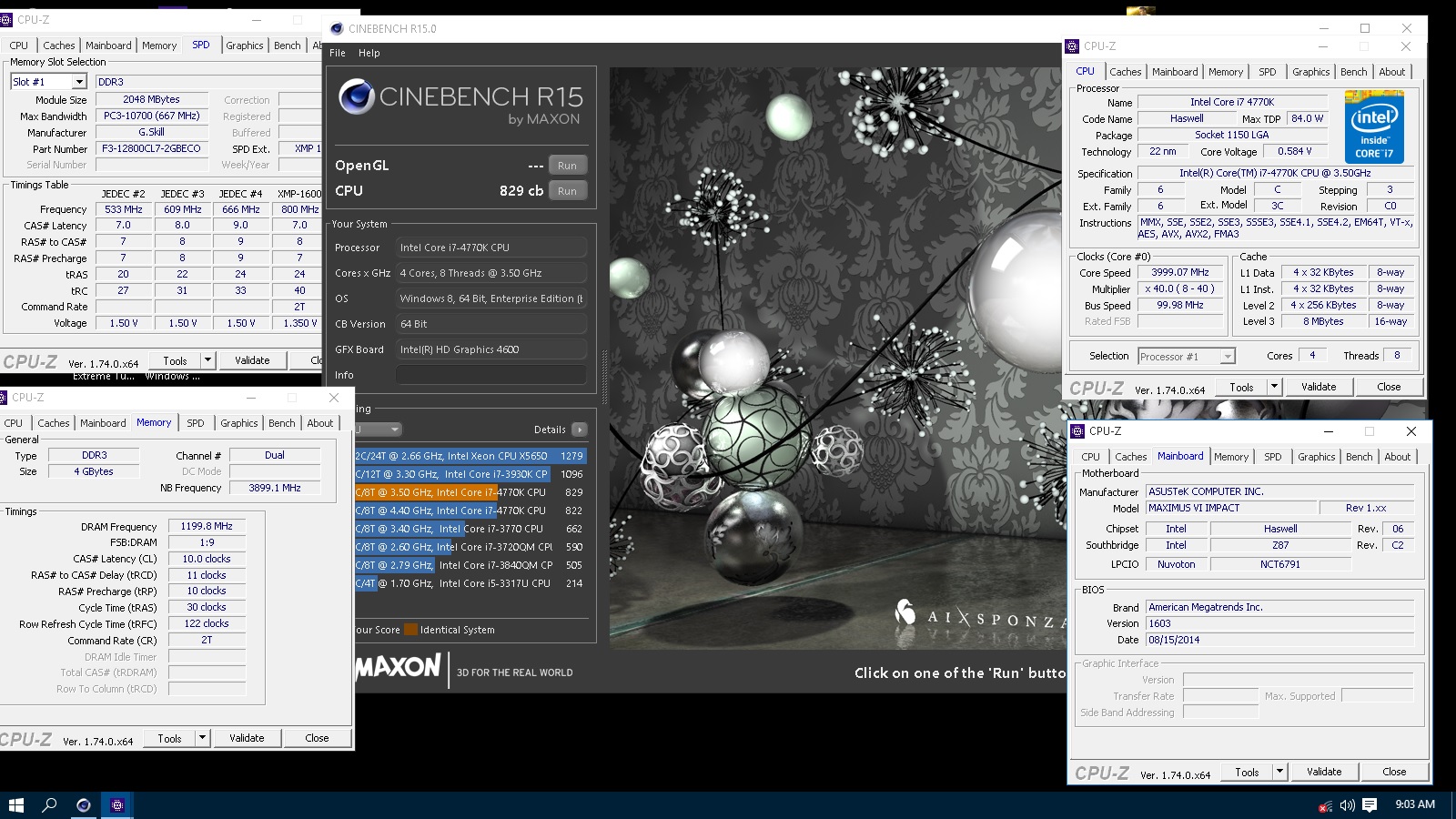Click the orange Identical System legend swatch
This screenshot has height=819, width=1456.
pos(410,630)
